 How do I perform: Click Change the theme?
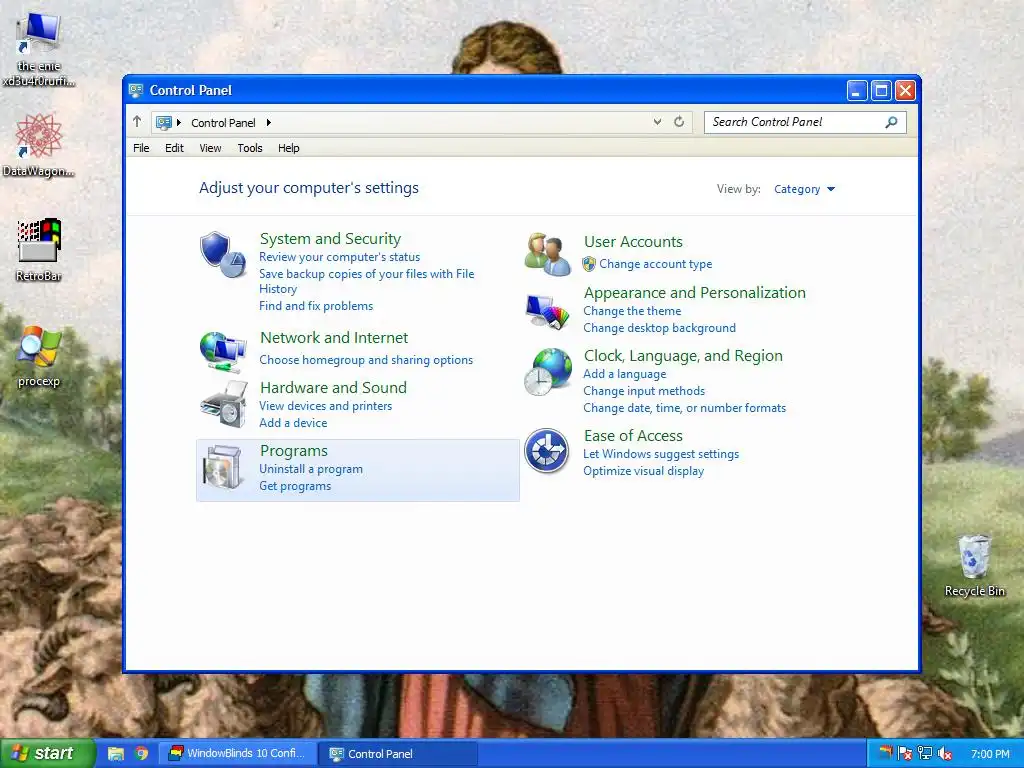click(x=632, y=311)
